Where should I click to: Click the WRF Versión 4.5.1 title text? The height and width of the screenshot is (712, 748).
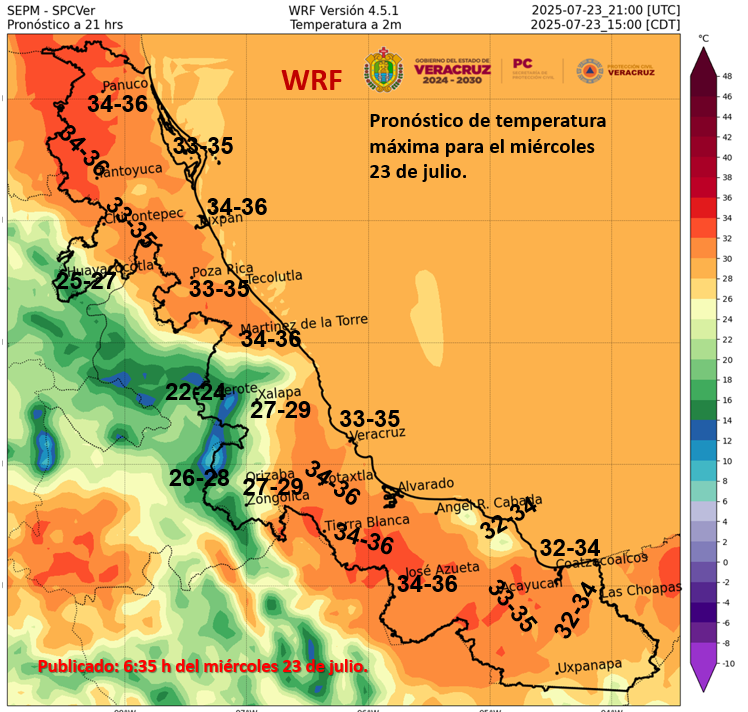pyautogui.click(x=336, y=10)
